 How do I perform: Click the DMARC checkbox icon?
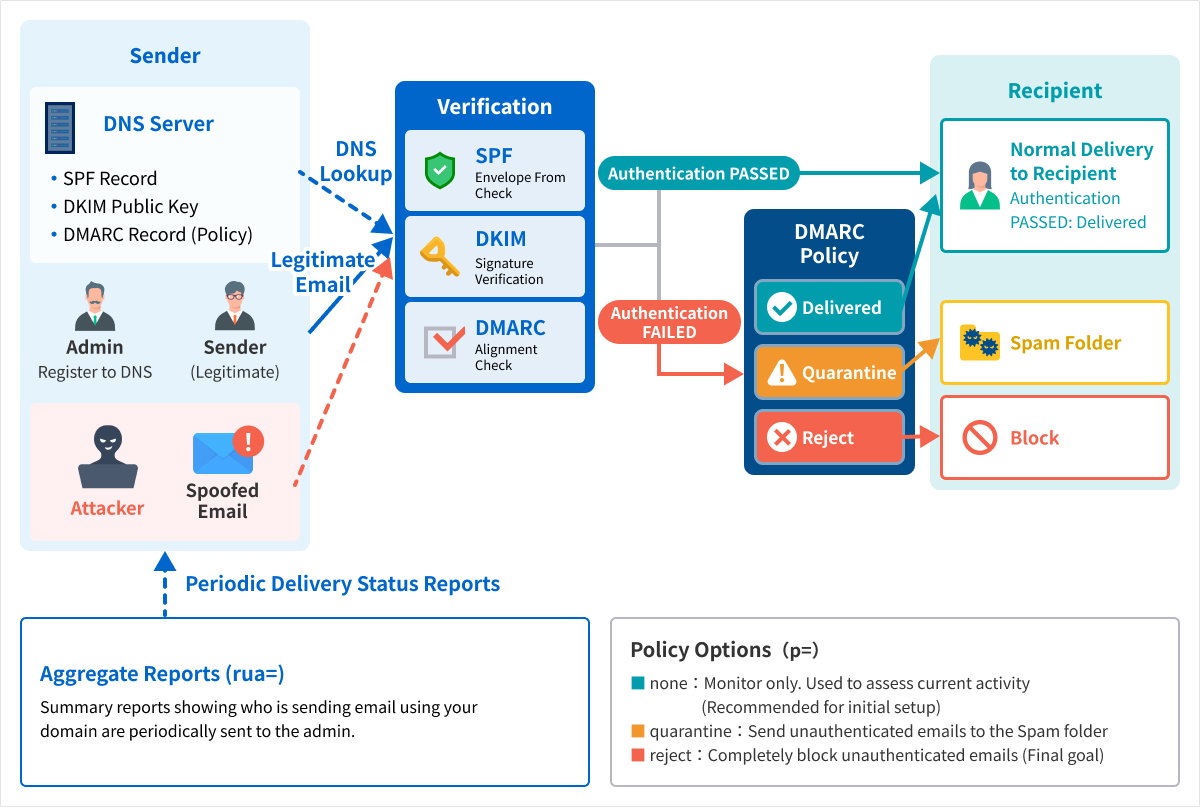(x=443, y=342)
